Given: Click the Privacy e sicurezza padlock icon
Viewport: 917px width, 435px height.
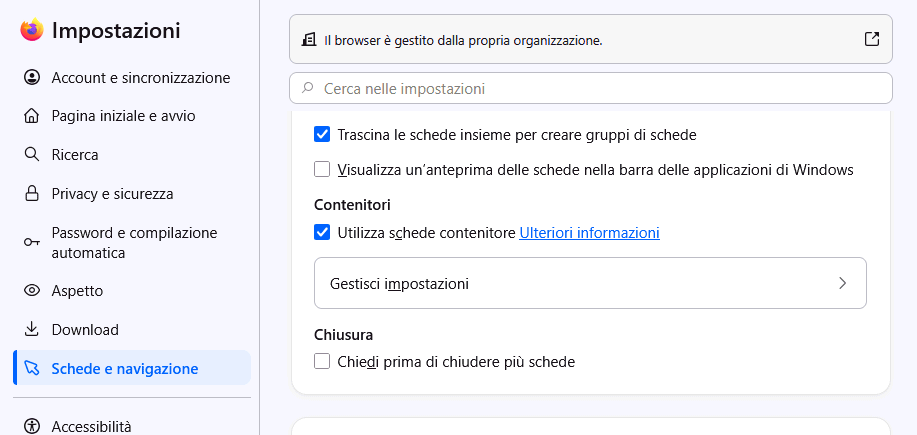Looking at the screenshot, I should click(x=32, y=194).
